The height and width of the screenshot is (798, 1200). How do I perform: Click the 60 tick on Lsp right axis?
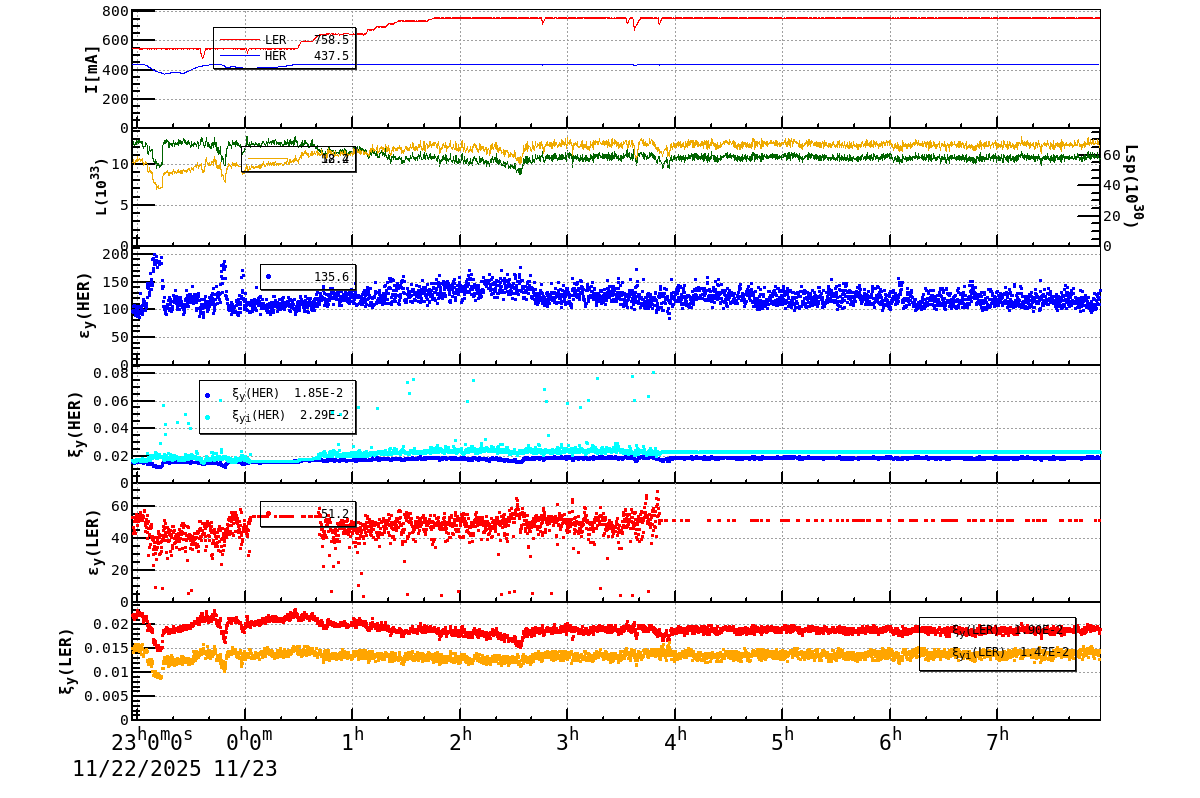(1112, 155)
